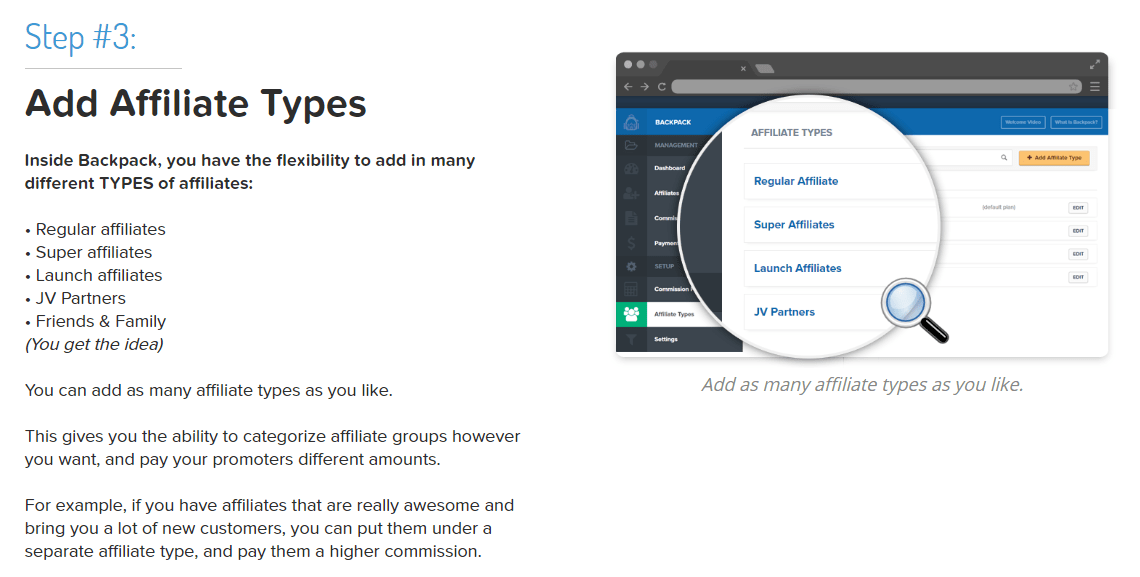The image size is (1140, 577).
Task: Click the Affiliates add-user icon
Action: (x=631, y=193)
